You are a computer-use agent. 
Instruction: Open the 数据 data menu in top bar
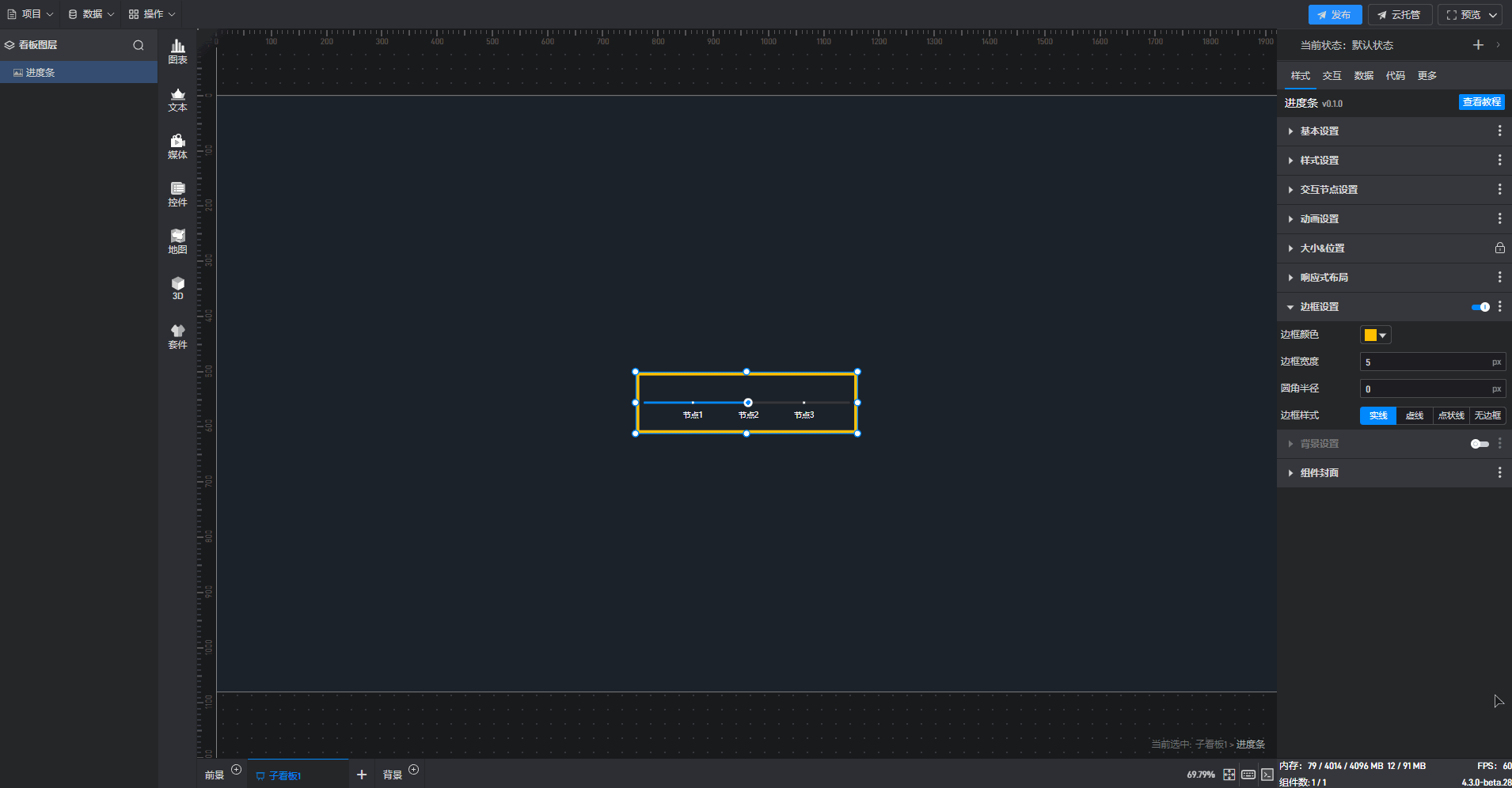point(91,14)
